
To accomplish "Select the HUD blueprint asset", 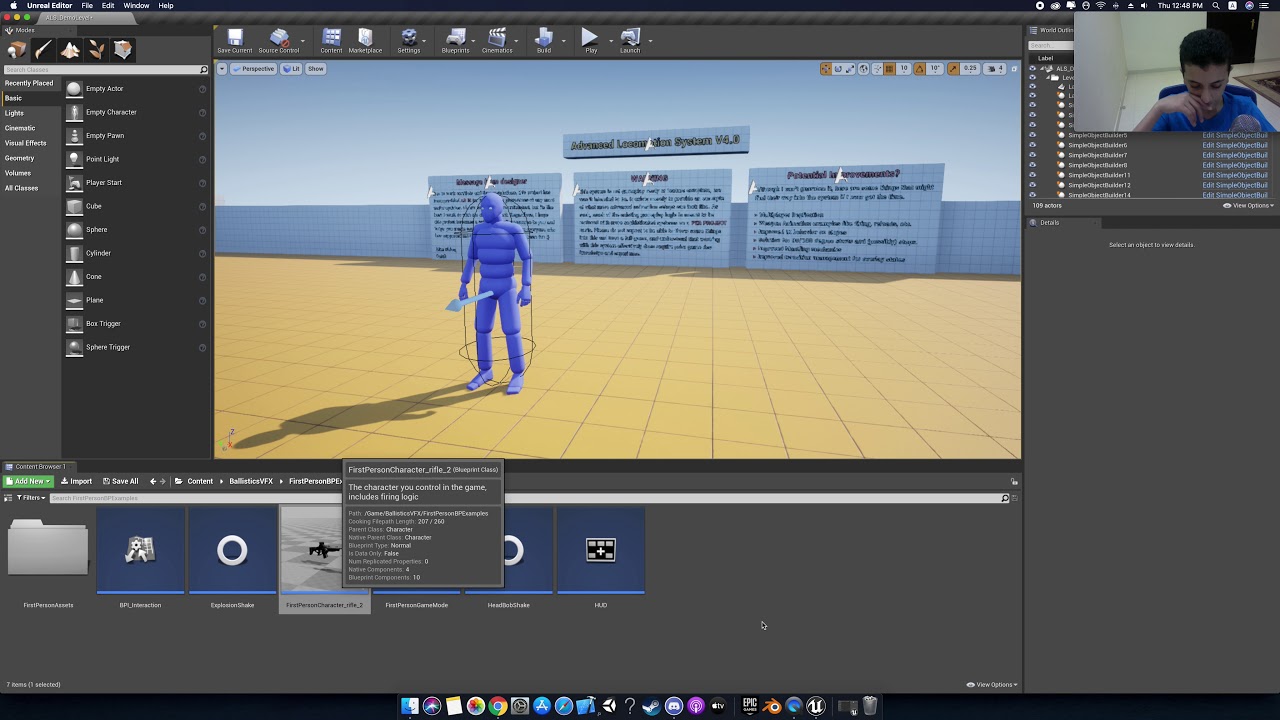I will (x=601, y=560).
